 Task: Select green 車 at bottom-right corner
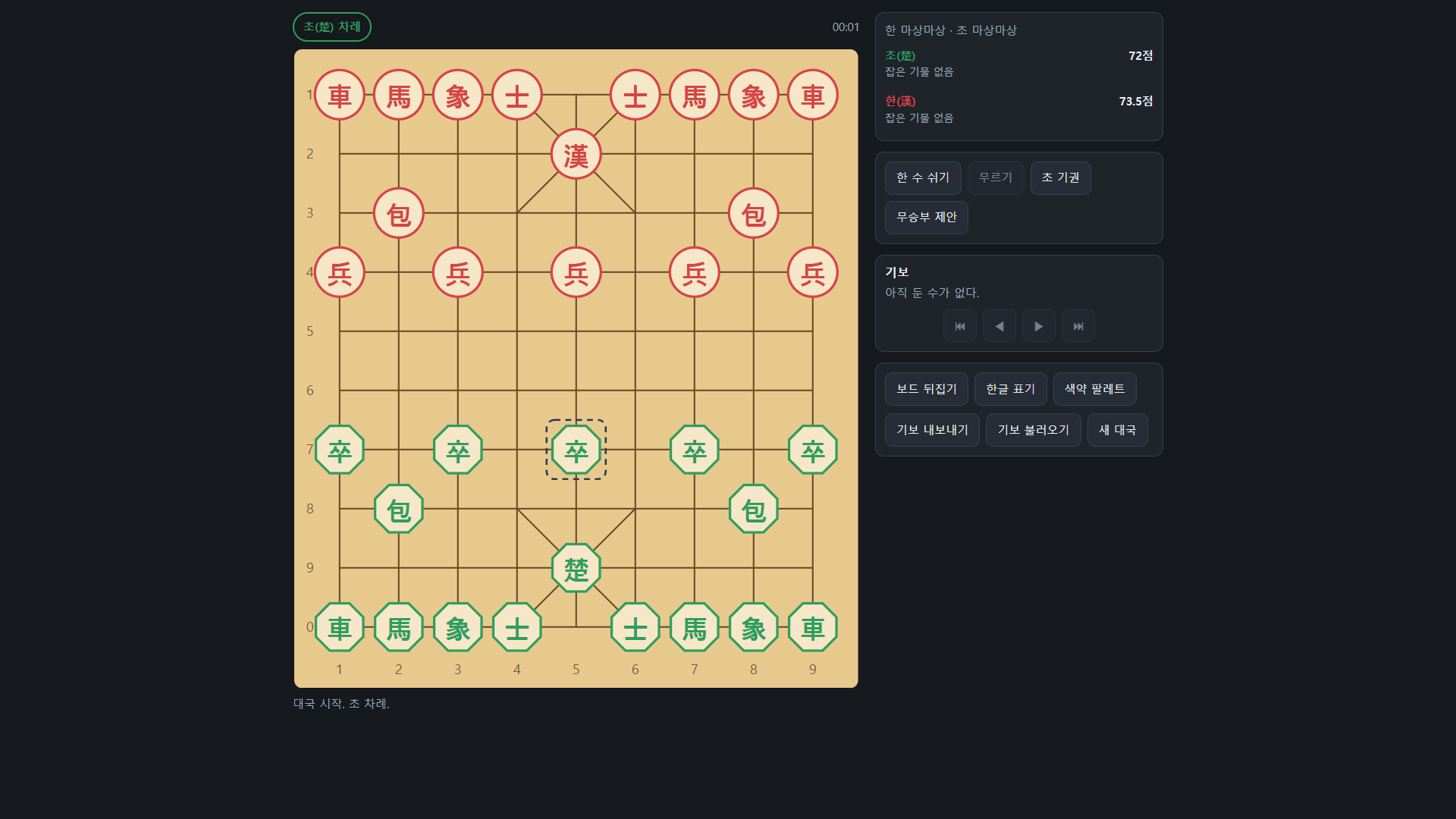point(812,627)
